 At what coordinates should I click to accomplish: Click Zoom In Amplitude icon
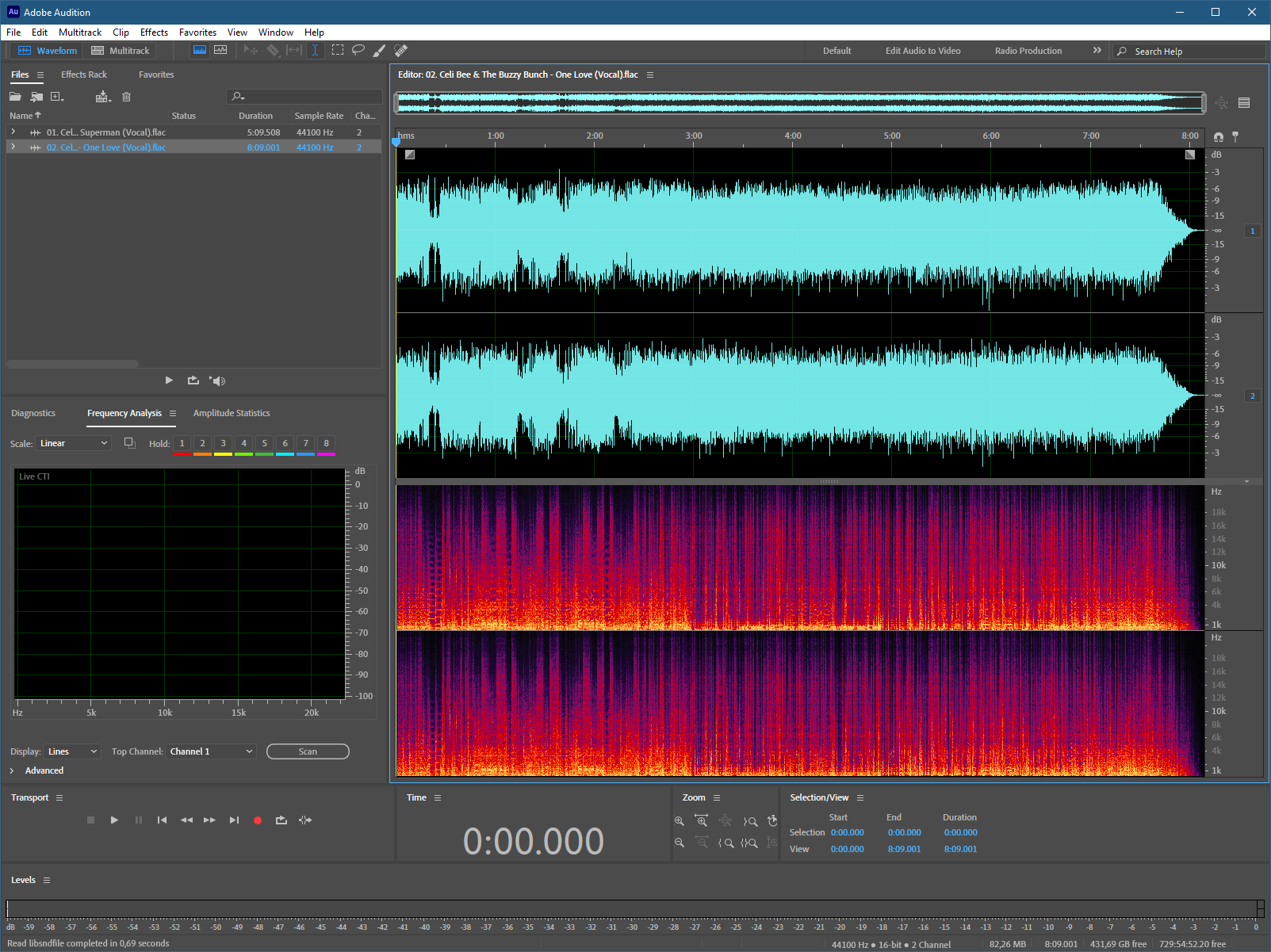(680, 821)
